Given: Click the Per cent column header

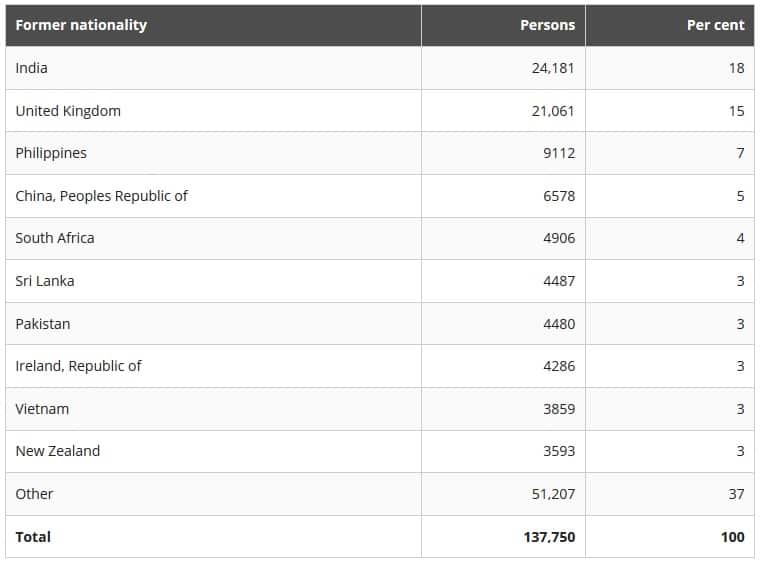Looking at the screenshot, I should click(x=715, y=25).
